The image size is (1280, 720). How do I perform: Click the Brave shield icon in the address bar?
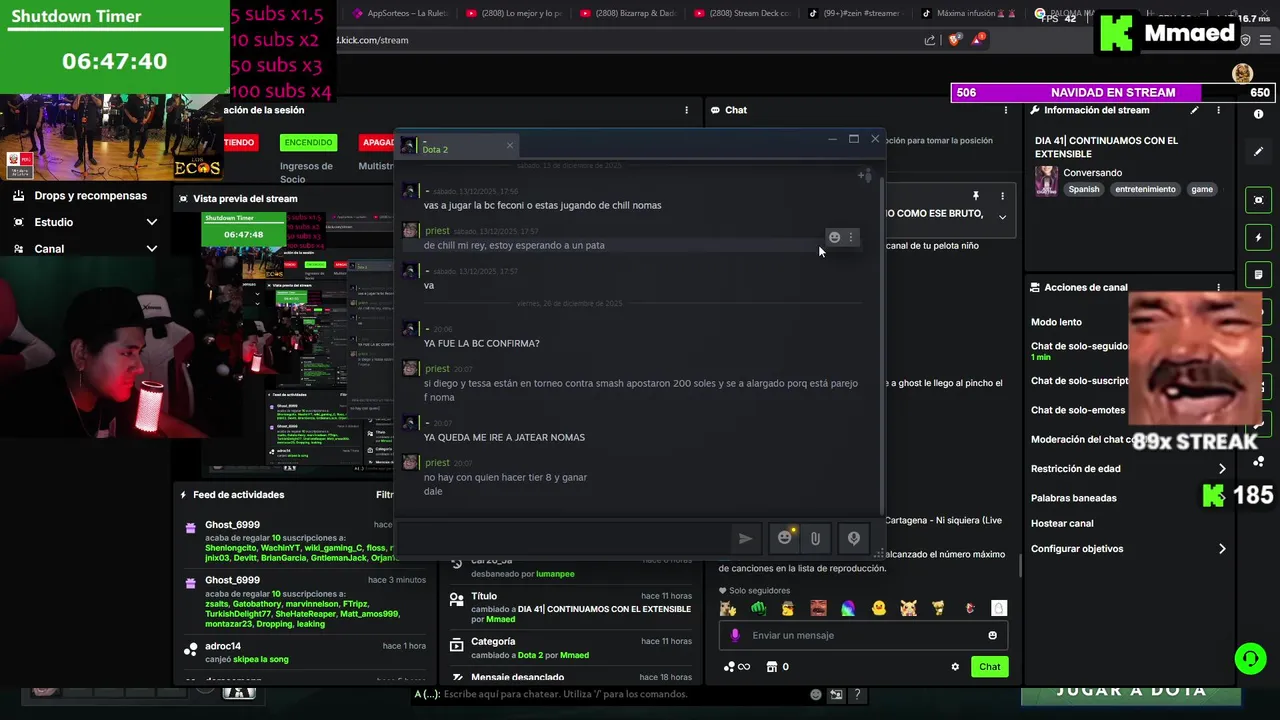point(954,40)
